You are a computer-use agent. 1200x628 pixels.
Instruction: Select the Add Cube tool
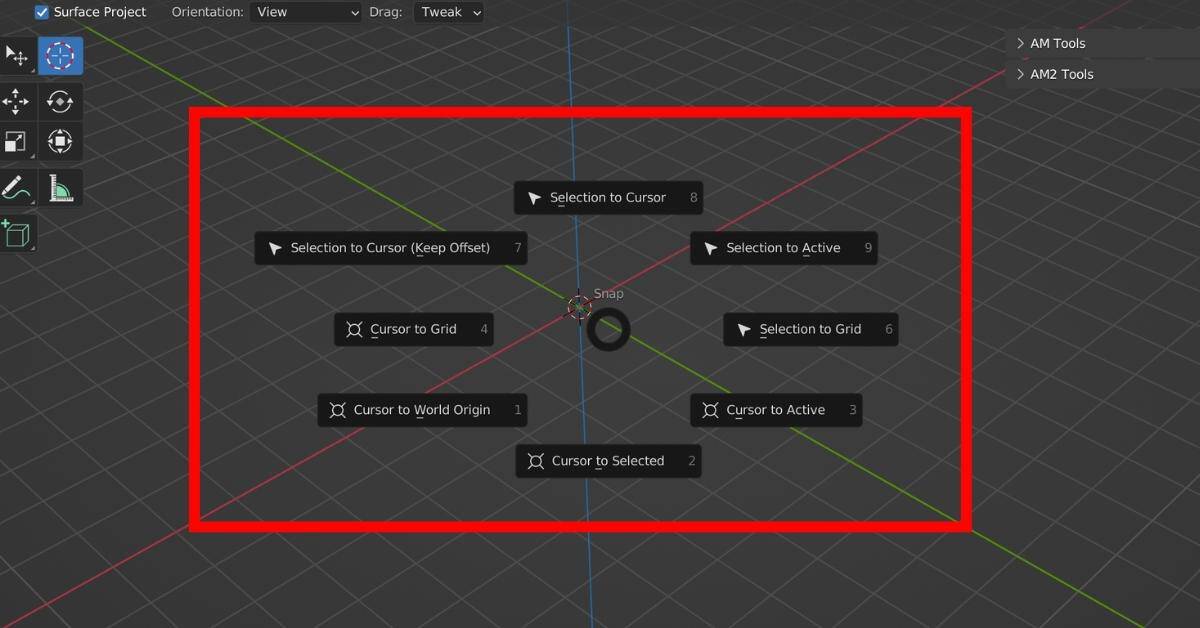pyautogui.click(x=16, y=233)
